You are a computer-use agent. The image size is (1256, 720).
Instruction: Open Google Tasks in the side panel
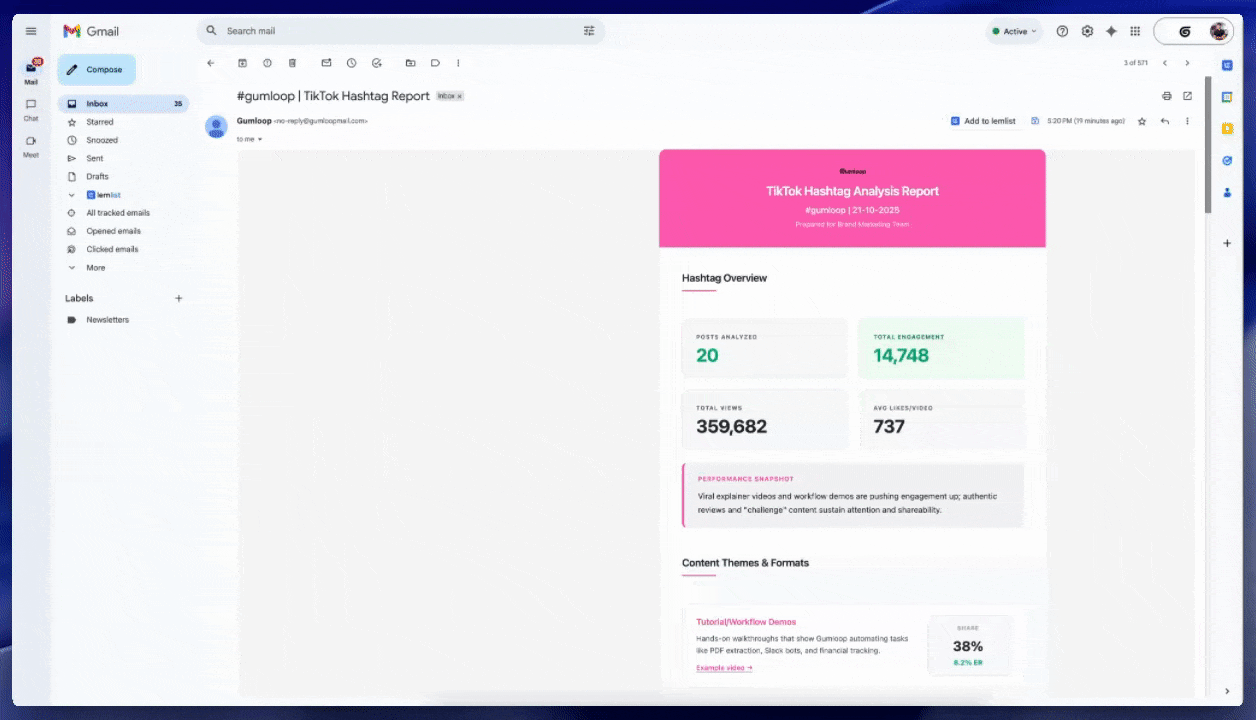(1227, 160)
